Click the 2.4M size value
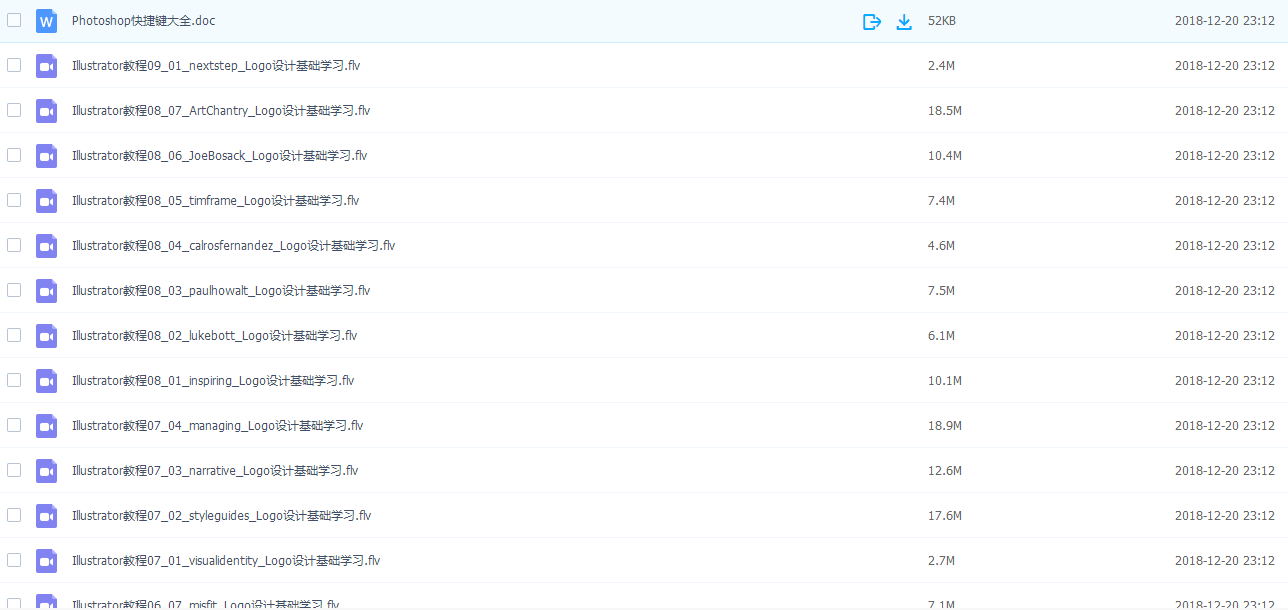 click(941, 66)
